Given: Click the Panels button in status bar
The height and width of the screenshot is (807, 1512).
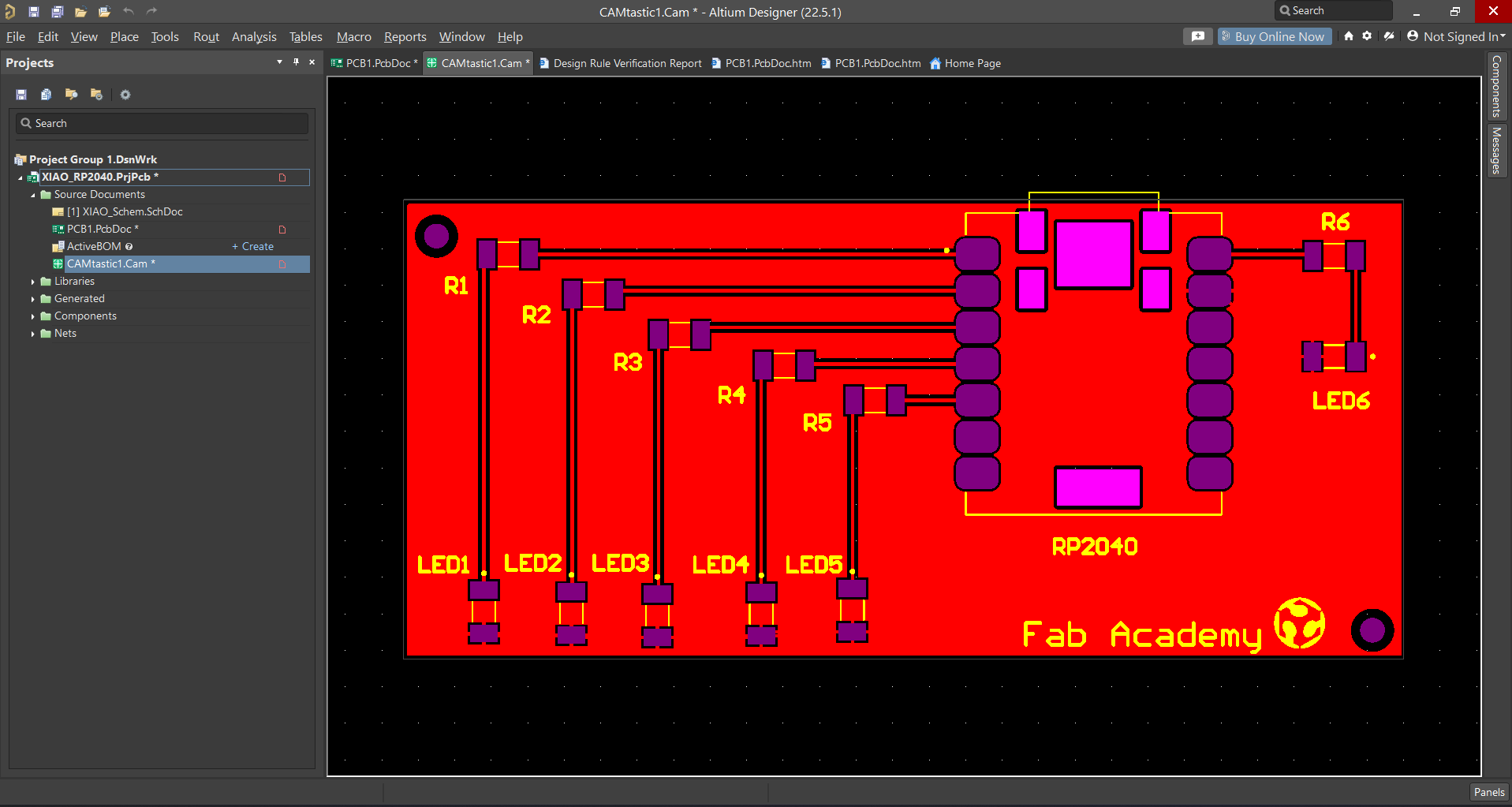Looking at the screenshot, I should (x=1489, y=792).
